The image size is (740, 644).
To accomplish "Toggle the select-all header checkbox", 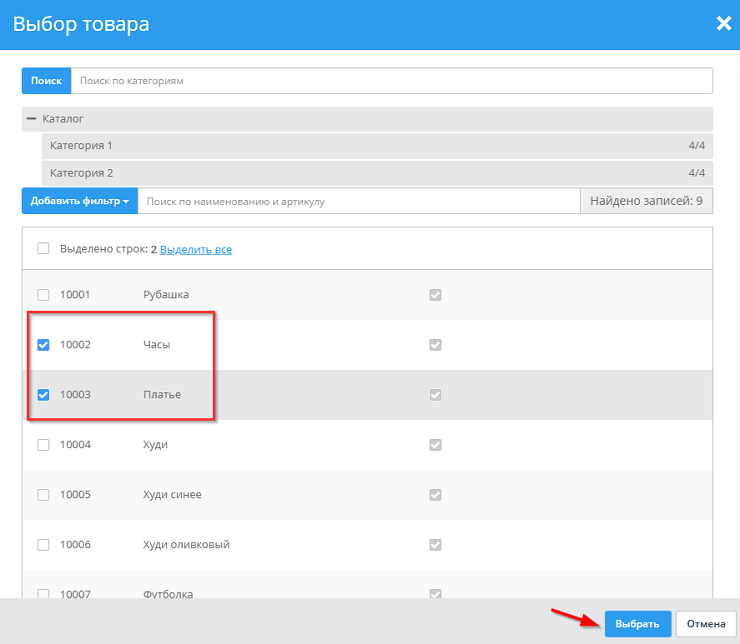I will point(43,249).
